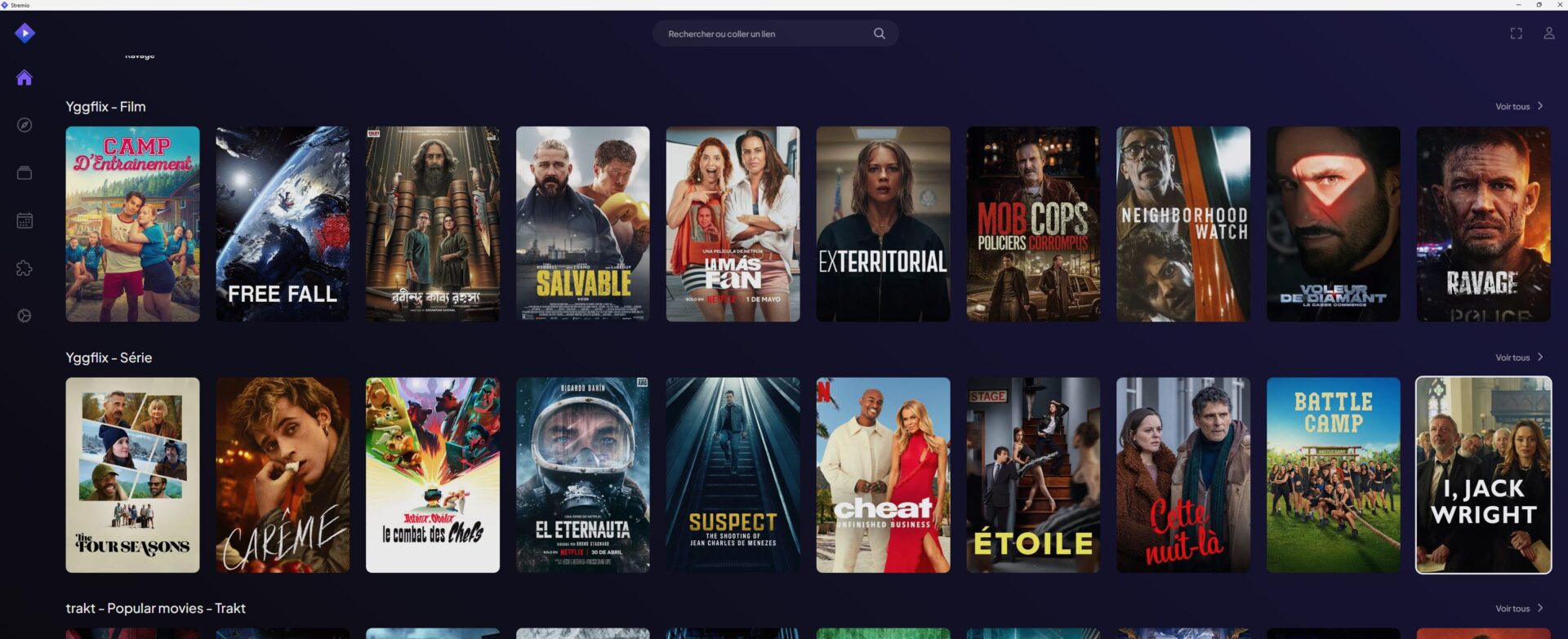Open Free Fall movie poster

283,224
